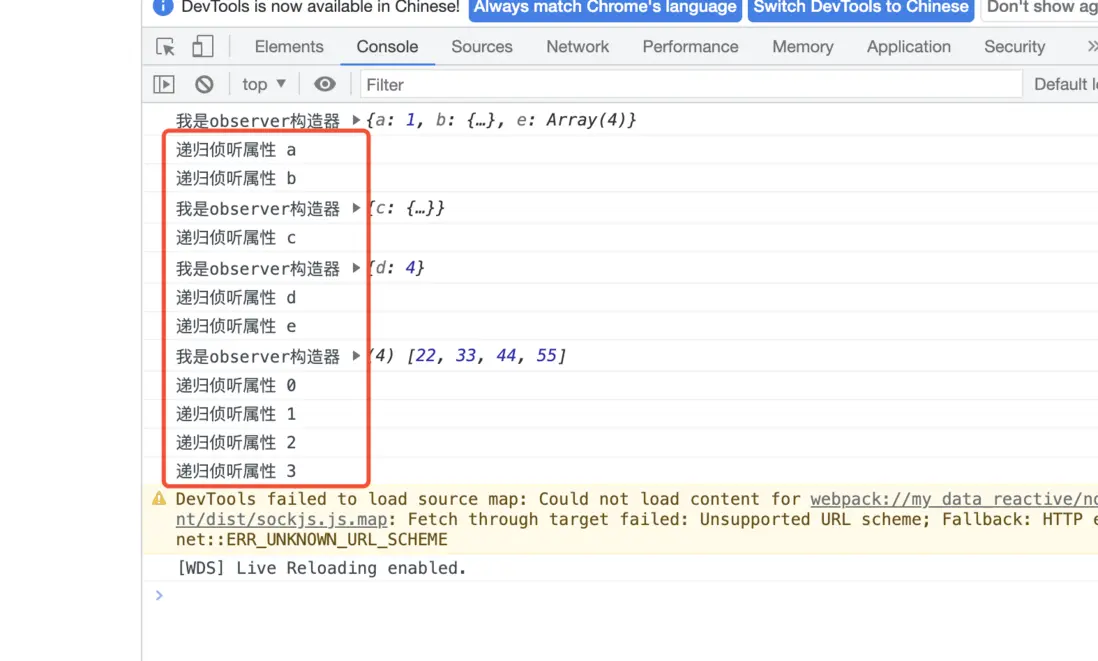Switch to the Memory tab
The image size is (1098, 661).
802,46
